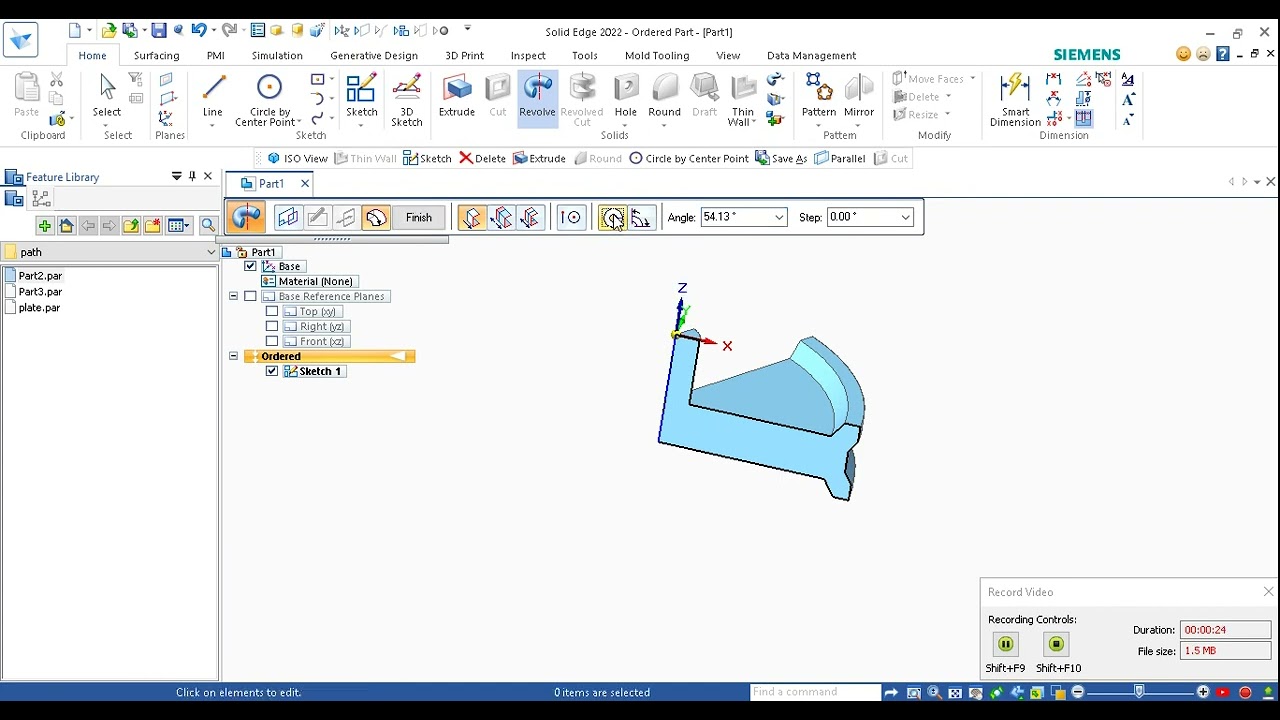Viewport: 1280px width, 720px height.
Task: Activate the Mirror command
Action: pos(859,97)
